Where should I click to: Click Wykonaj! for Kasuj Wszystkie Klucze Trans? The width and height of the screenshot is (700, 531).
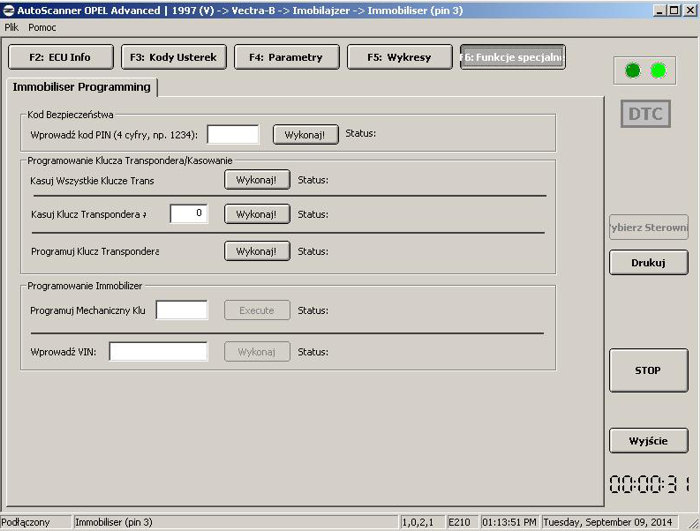(257, 180)
